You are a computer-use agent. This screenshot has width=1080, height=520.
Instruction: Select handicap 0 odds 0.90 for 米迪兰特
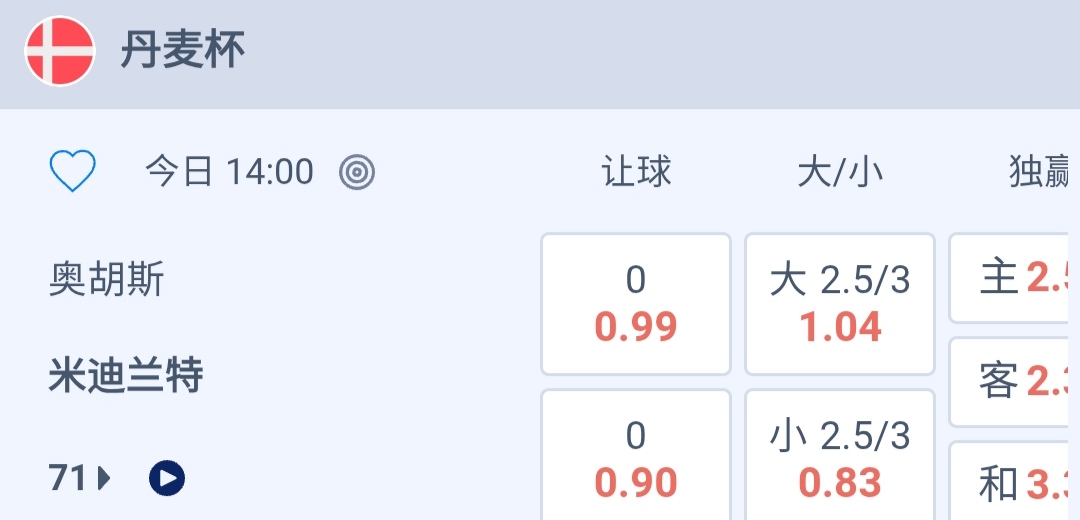636,460
